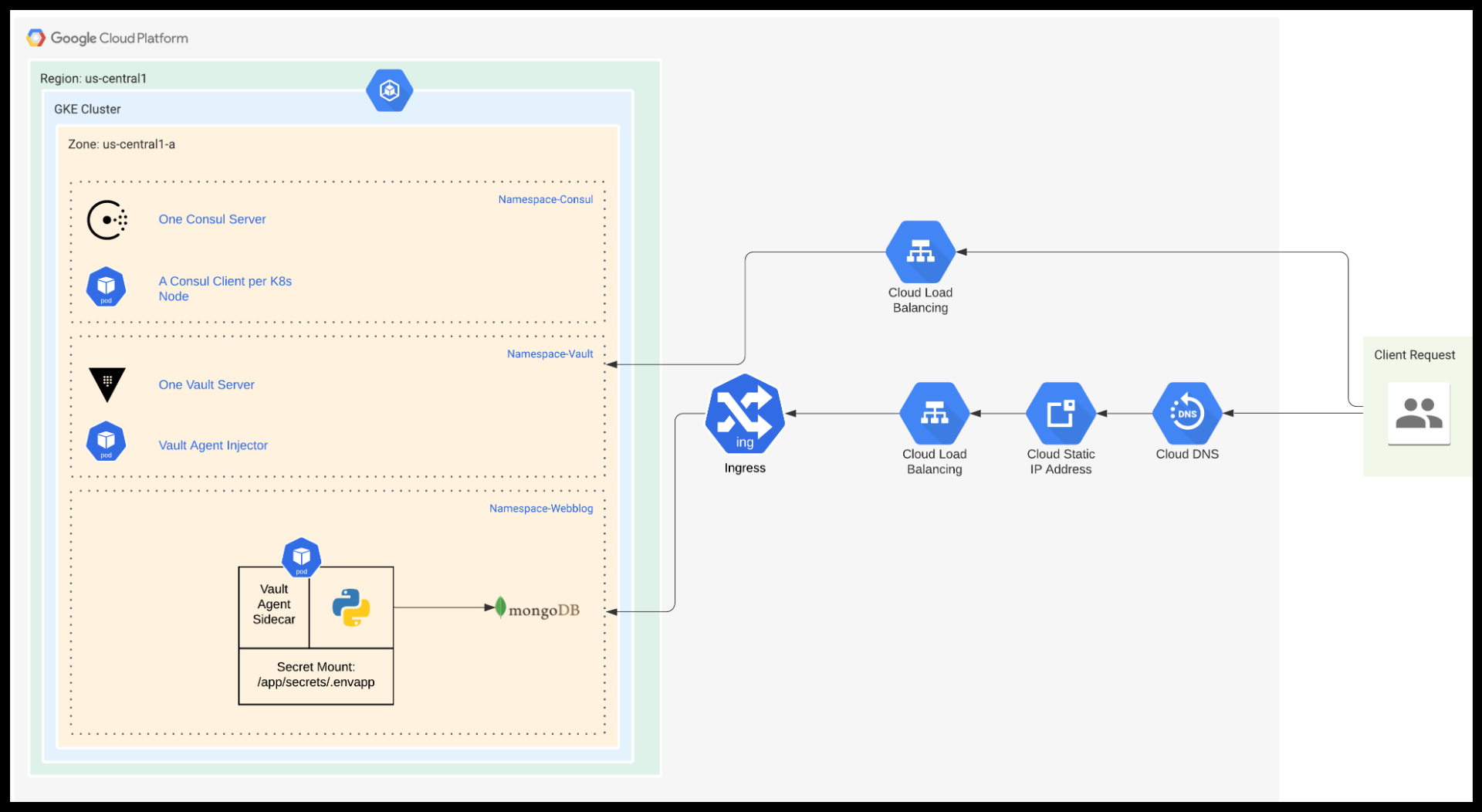
Task: Click the Google Cloud Platform logo
Action: [107, 37]
